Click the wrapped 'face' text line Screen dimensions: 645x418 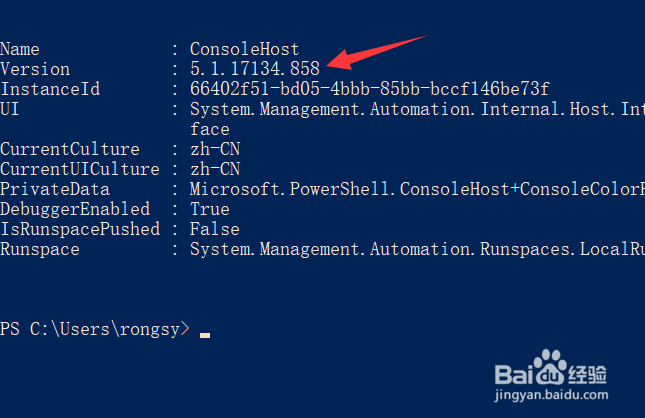210,129
